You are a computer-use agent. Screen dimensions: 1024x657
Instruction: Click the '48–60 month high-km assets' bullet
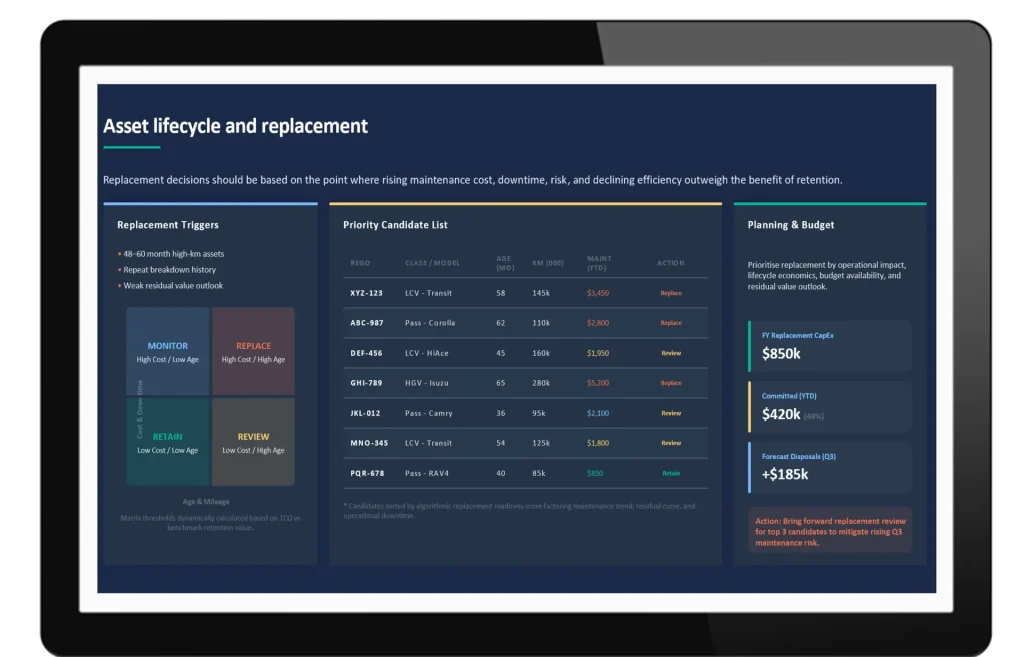(x=173, y=254)
